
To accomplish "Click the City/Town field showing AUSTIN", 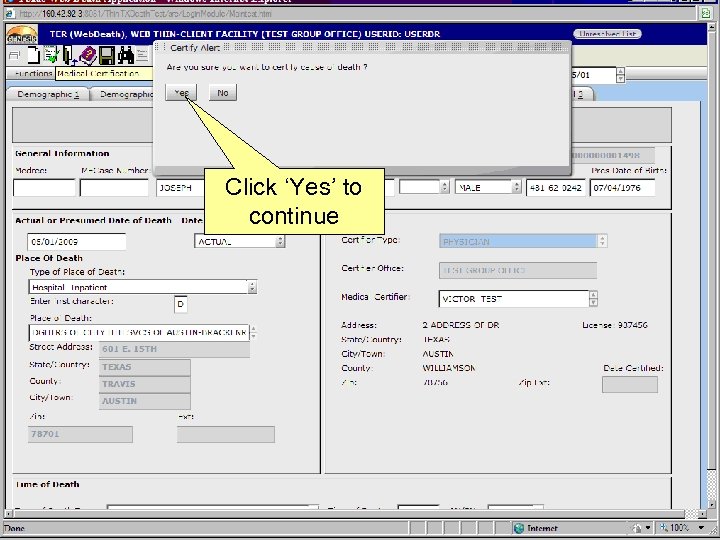I will pyautogui.click(x=145, y=401).
